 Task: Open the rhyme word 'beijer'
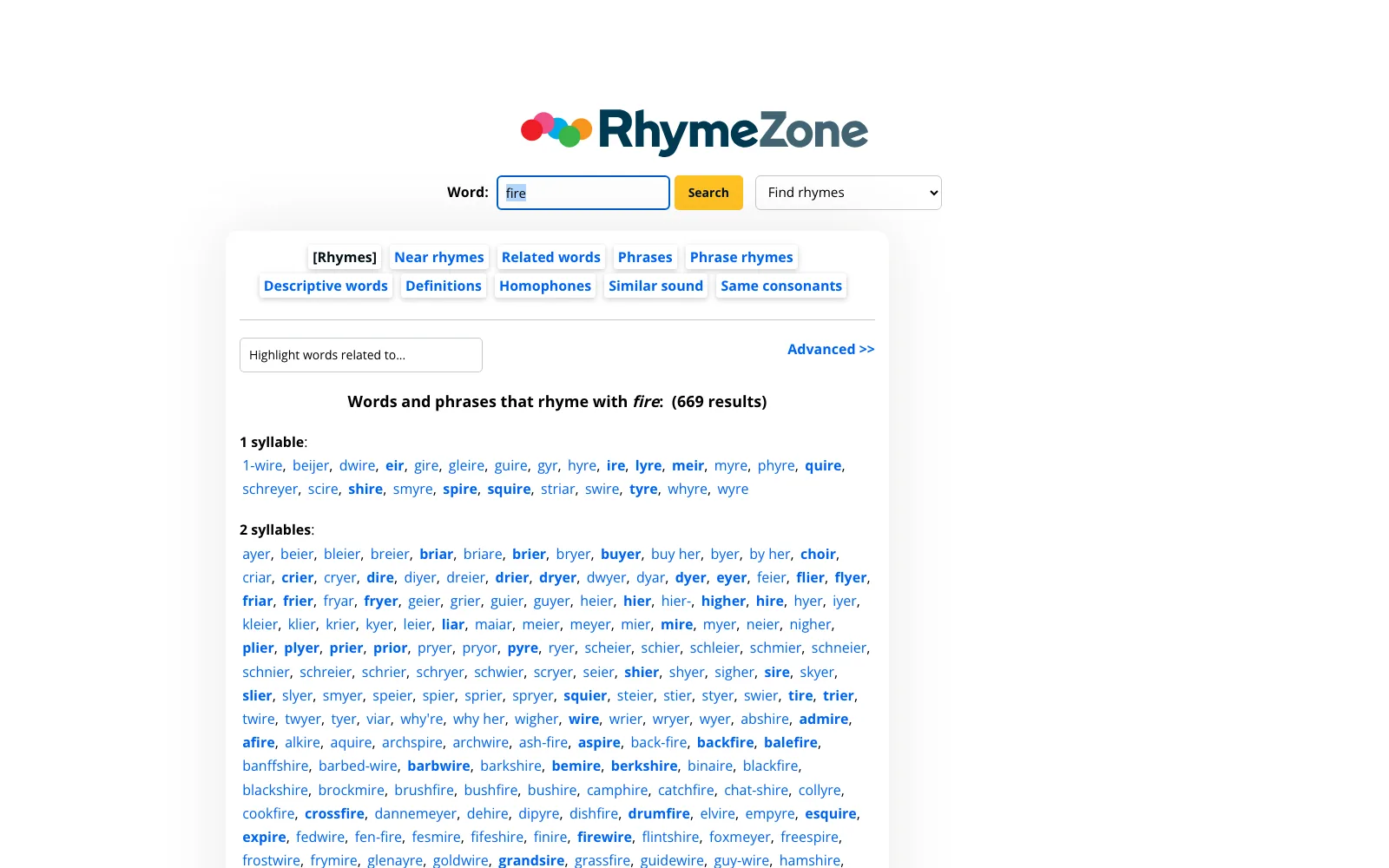click(311, 466)
